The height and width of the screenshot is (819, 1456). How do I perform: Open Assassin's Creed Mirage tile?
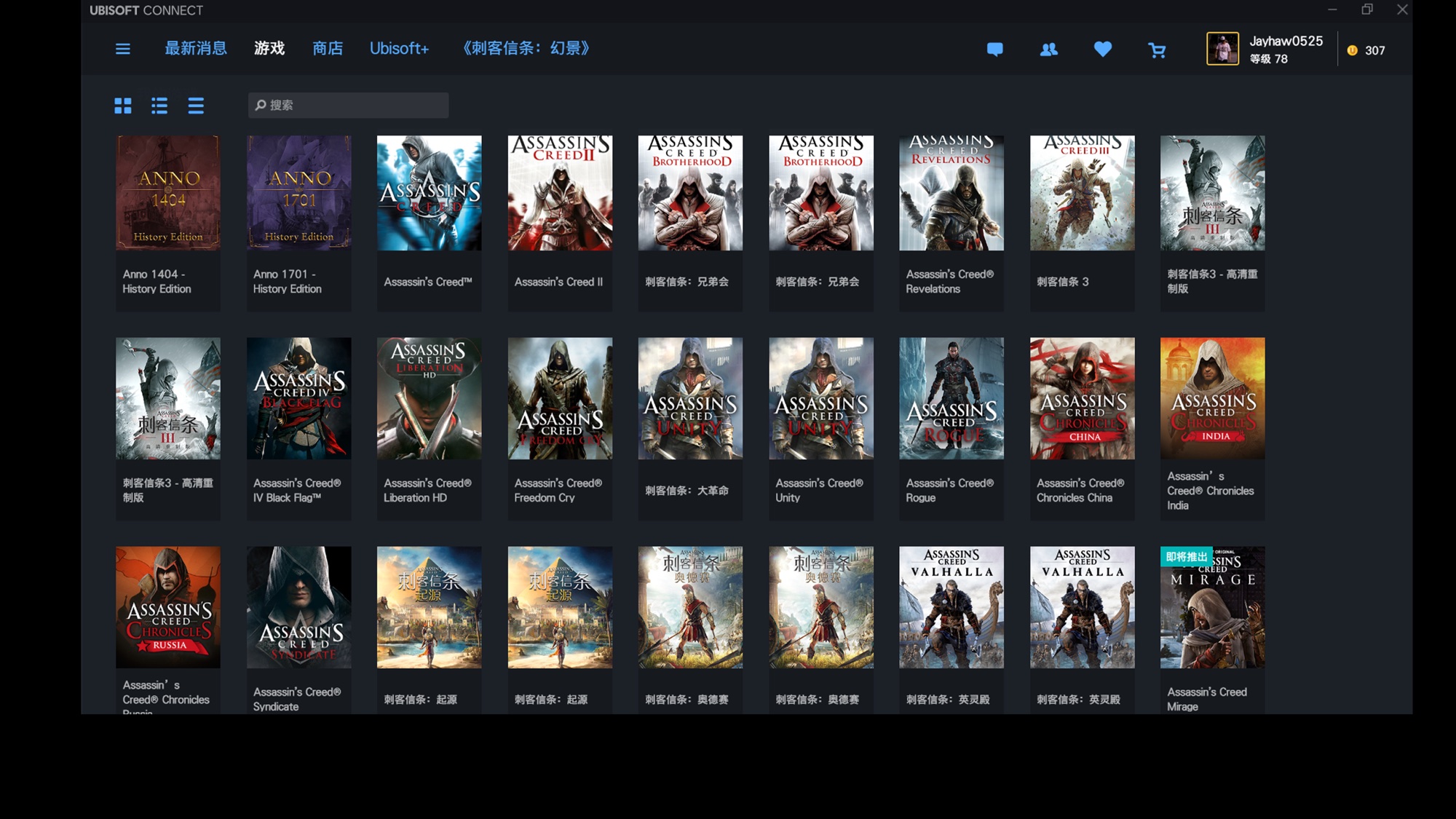click(1213, 630)
